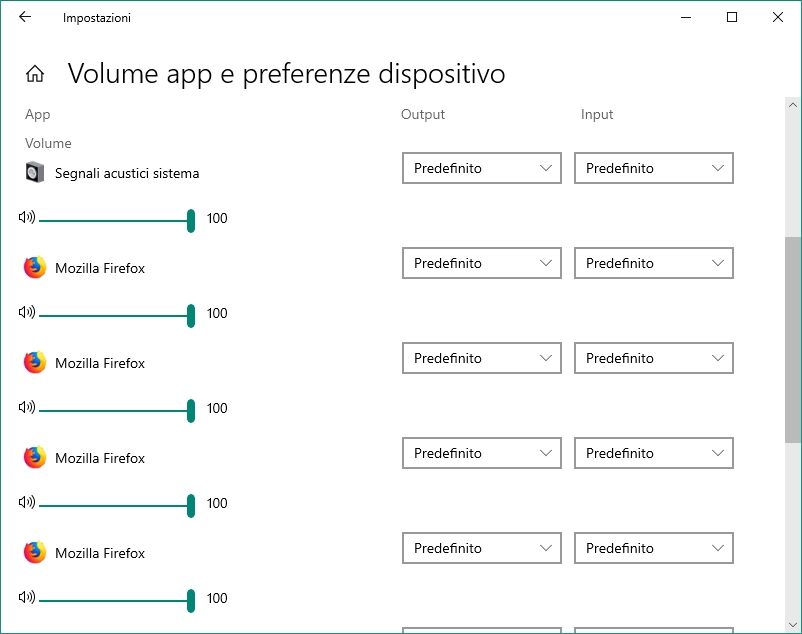
Task: Click the first Mozilla Firefox volume slider
Action: 117,316
